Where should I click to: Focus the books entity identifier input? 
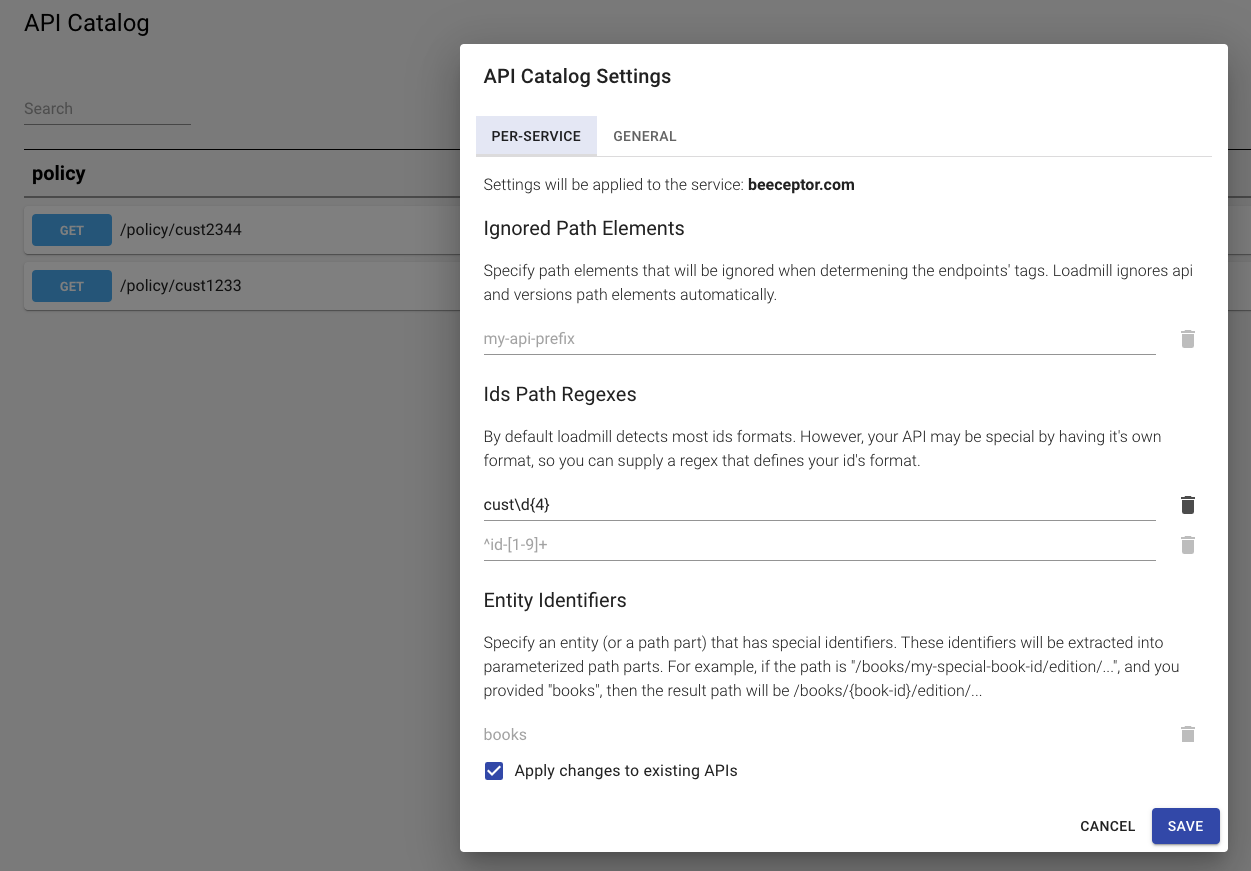pyautogui.click(x=818, y=734)
